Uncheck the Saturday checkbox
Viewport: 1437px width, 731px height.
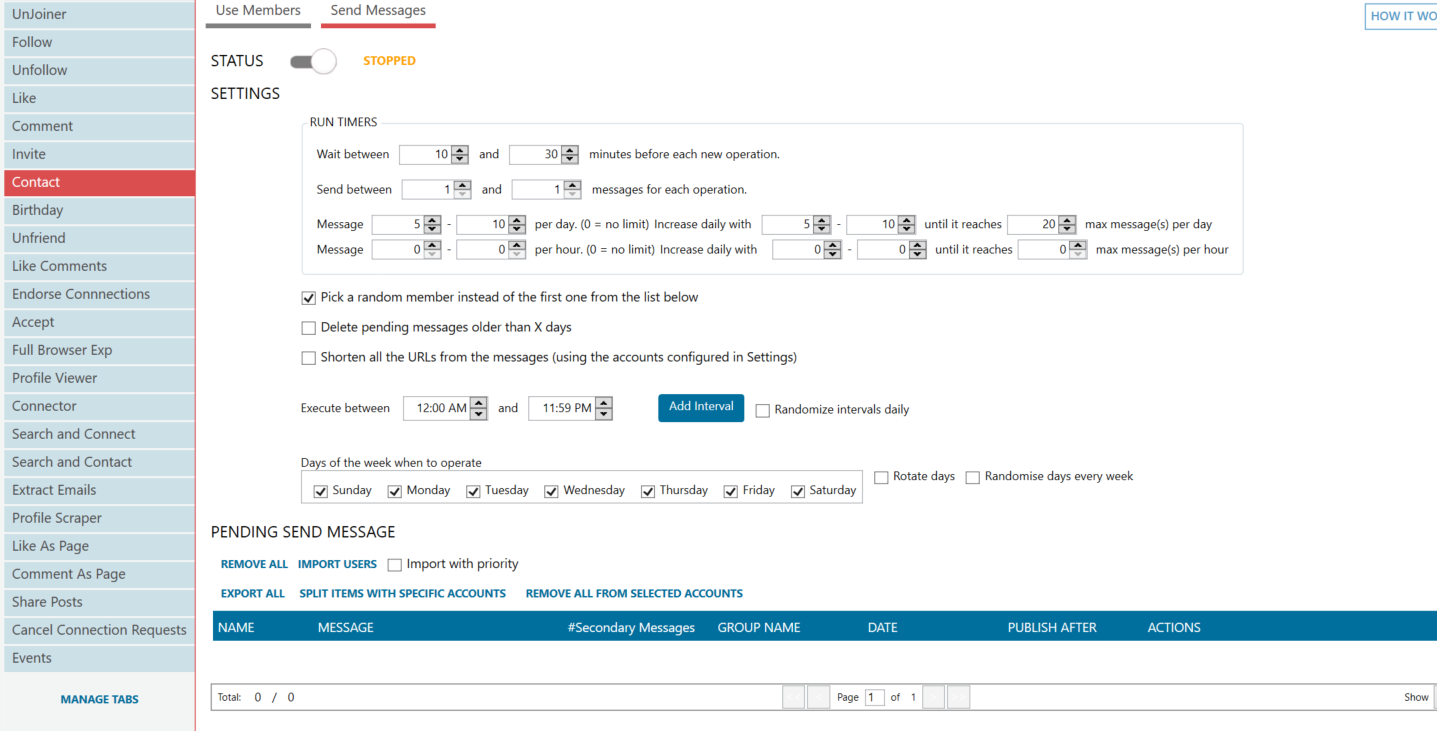tap(797, 491)
